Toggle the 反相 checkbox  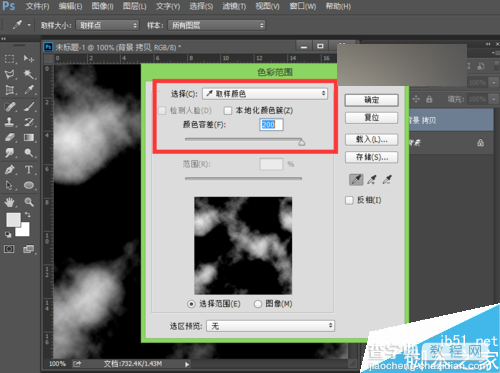tap(349, 200)
